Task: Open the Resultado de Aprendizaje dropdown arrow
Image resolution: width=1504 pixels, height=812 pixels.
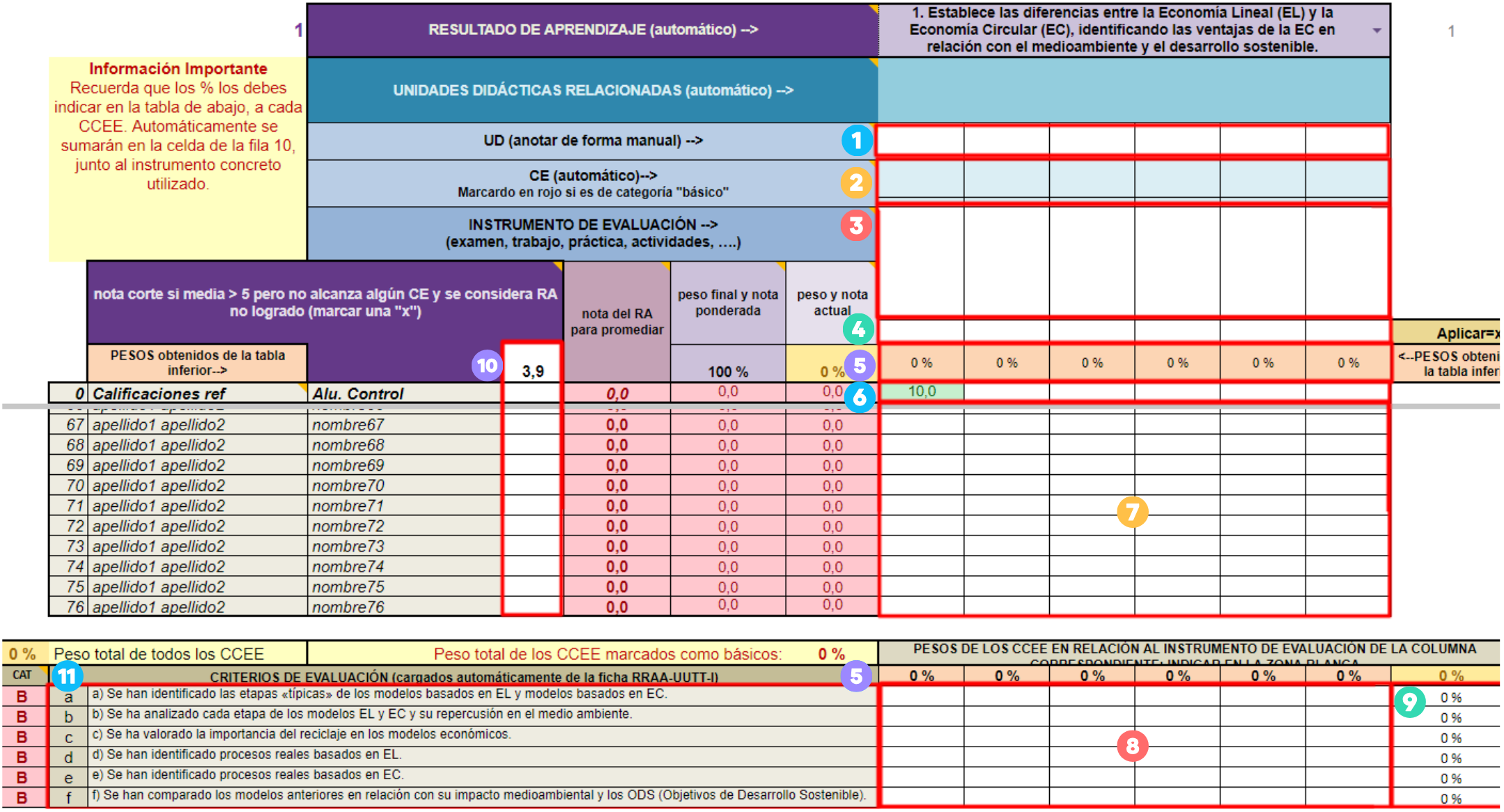Action: [1377, 30]
